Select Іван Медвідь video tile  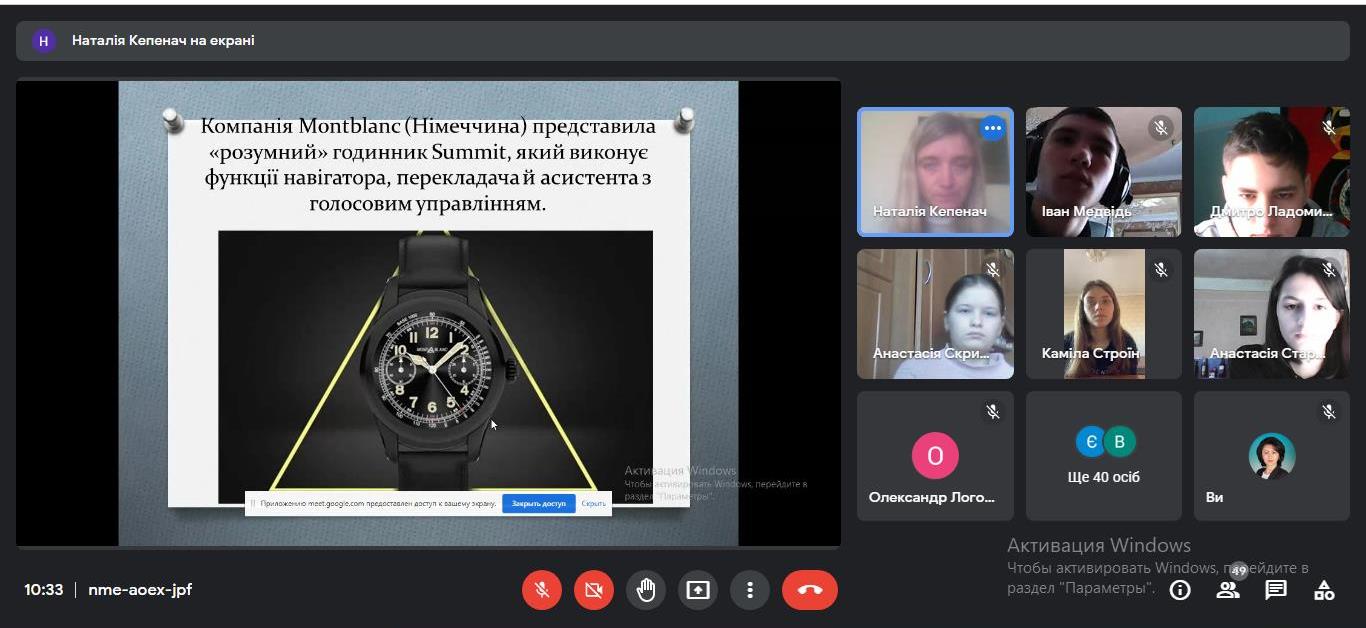1104,172
